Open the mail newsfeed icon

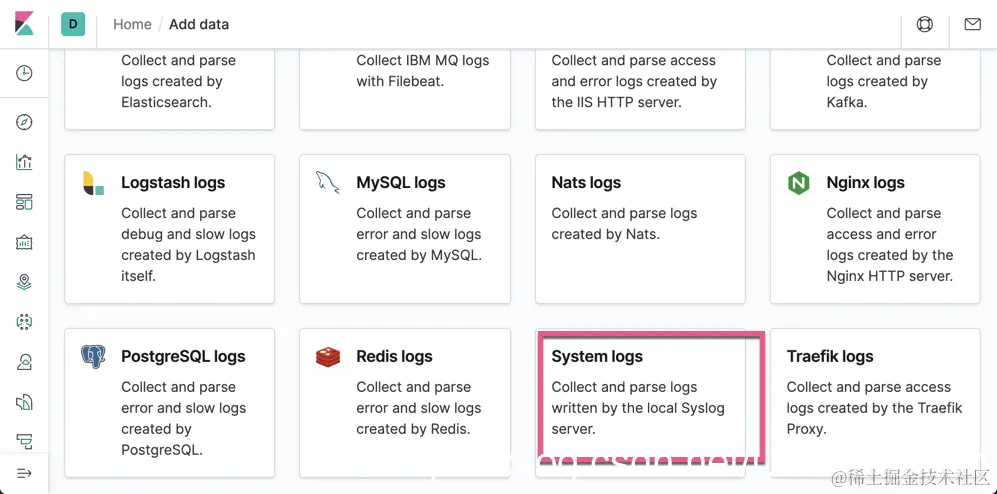point(972,24)
